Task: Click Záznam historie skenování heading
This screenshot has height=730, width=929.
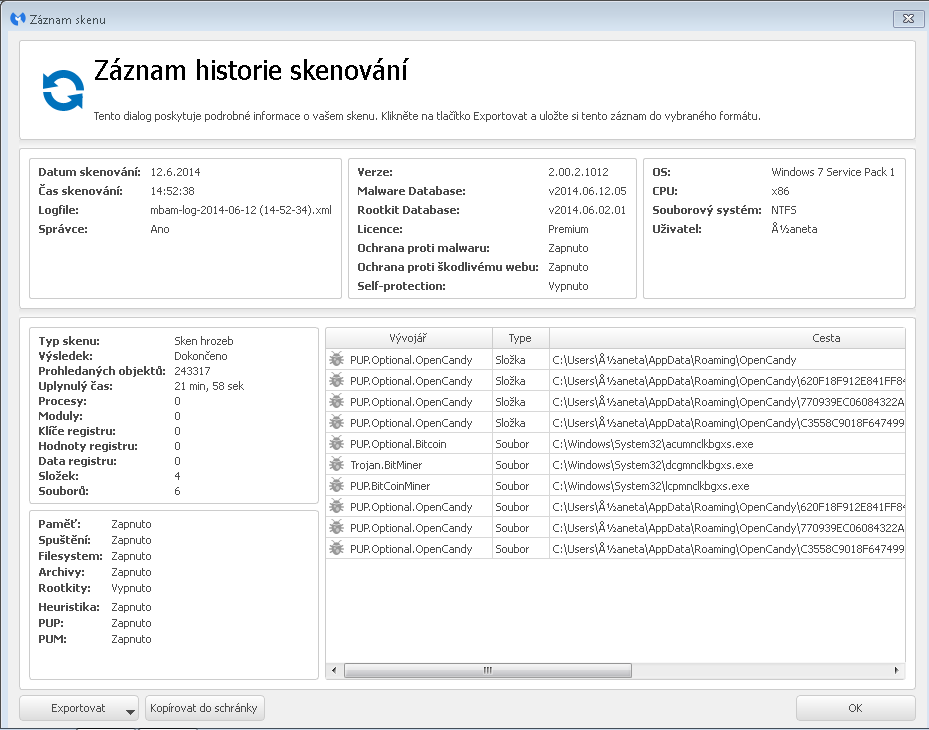Action: tap(251, 70)
